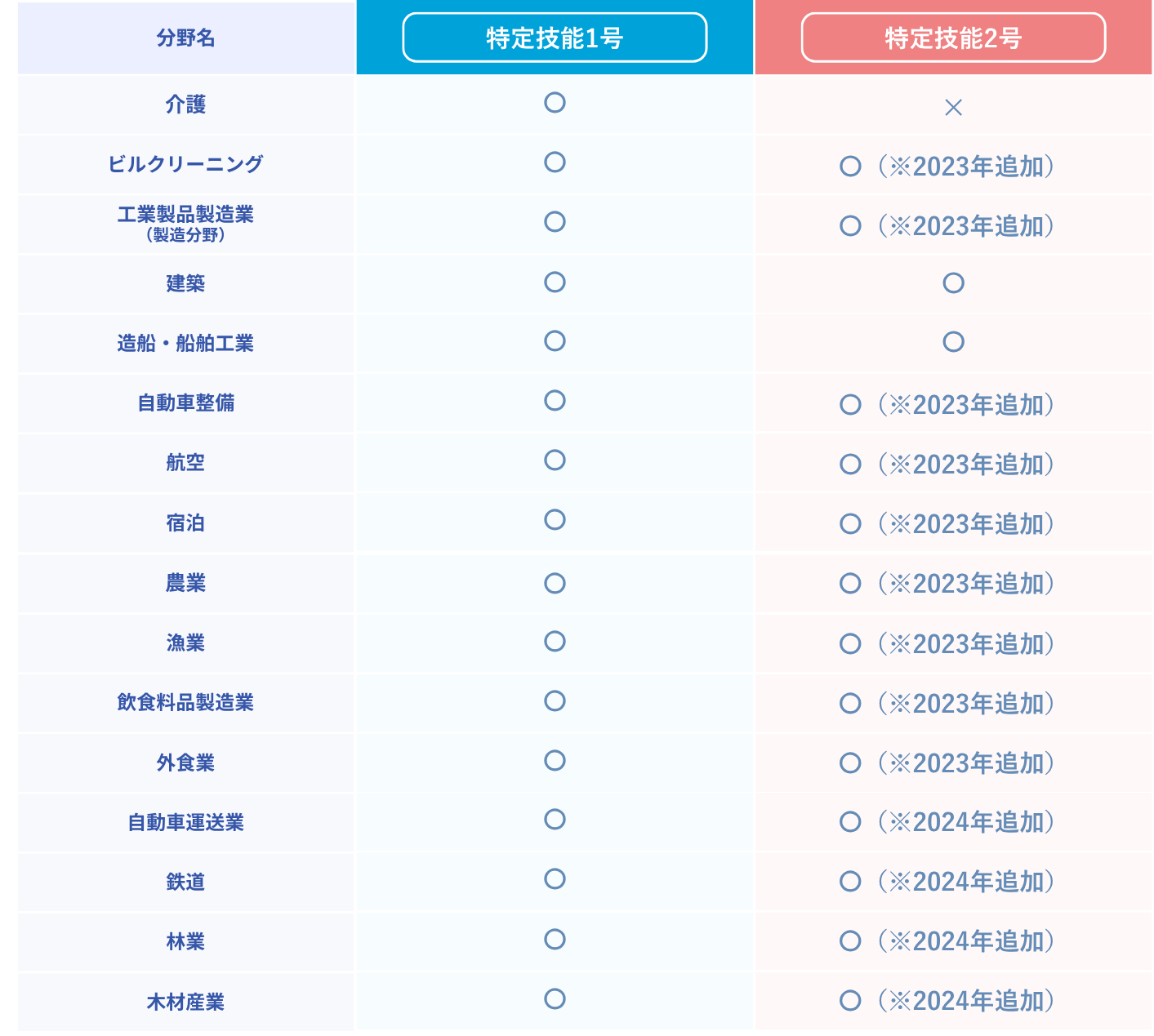Click the 特定技能1号 circle for 鉄道
The image size is (1154, 1036).
[555, 879]
